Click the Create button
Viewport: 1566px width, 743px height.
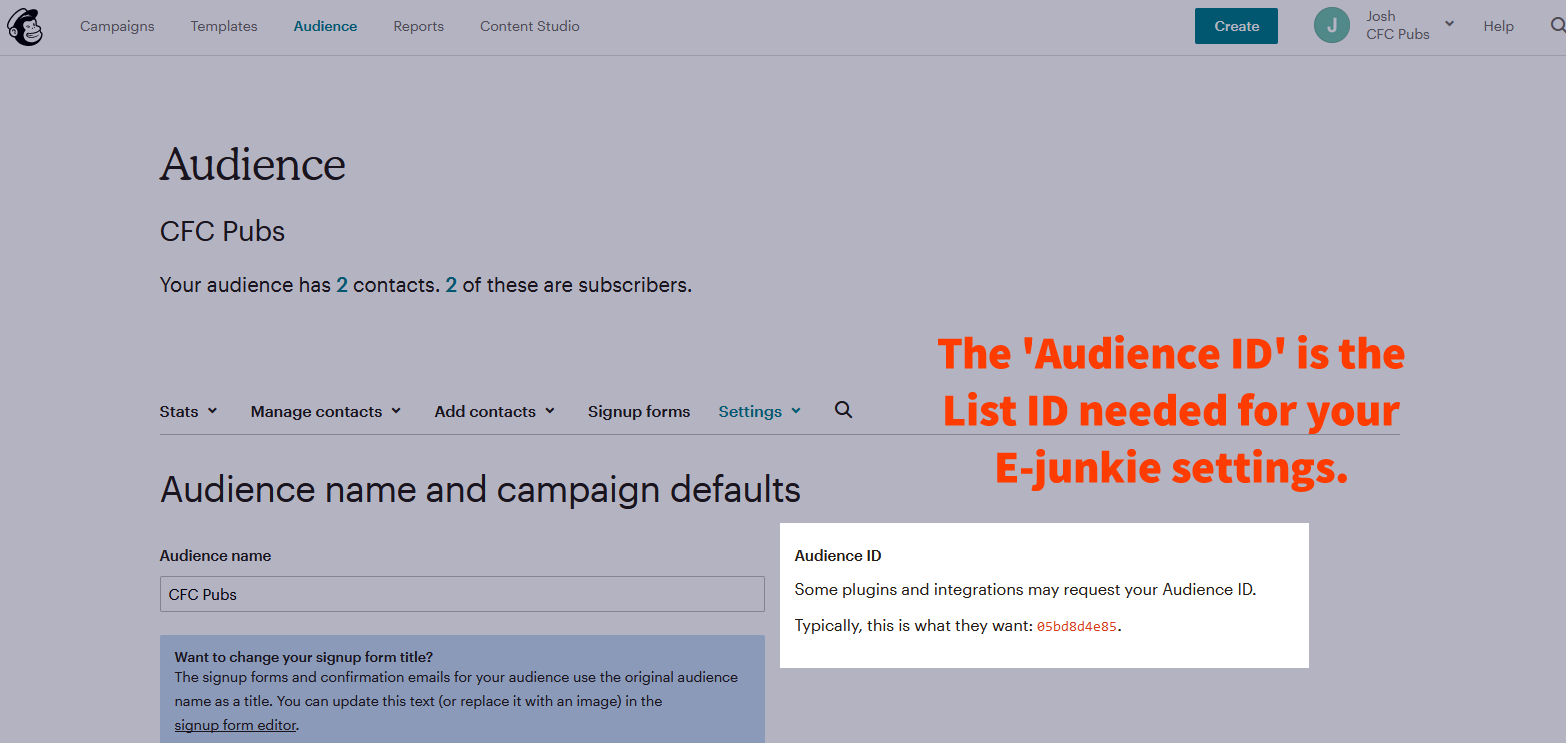pyautogui.click(x=1236, y=26)
